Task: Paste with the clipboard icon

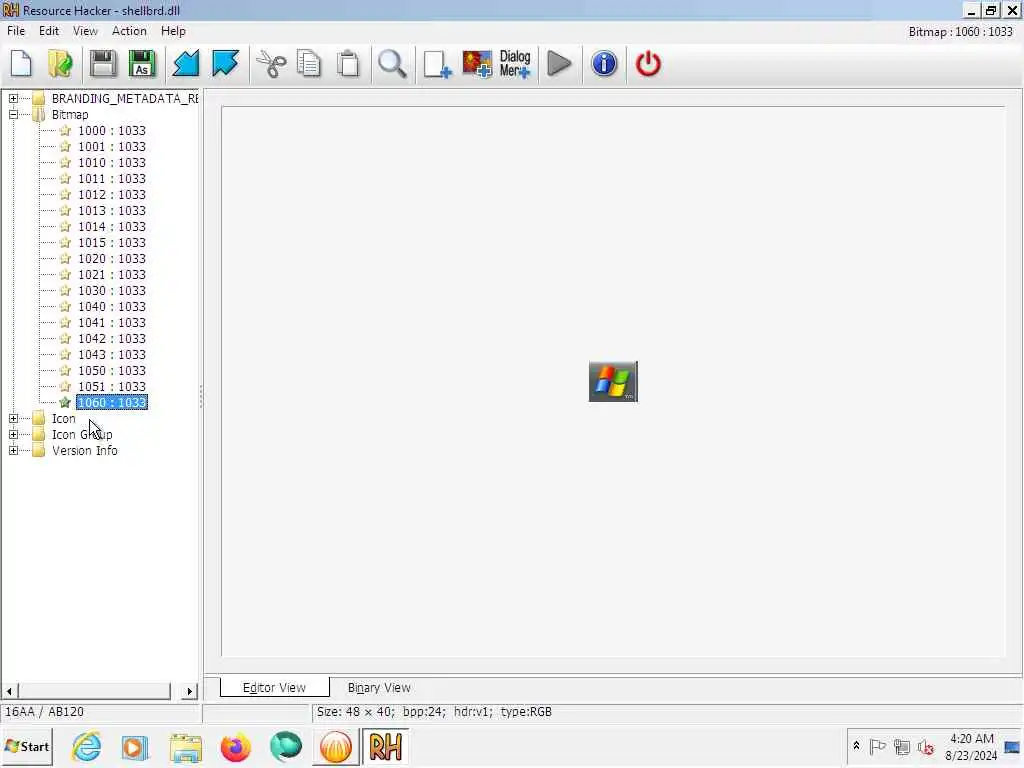Action: pos(348,64)
